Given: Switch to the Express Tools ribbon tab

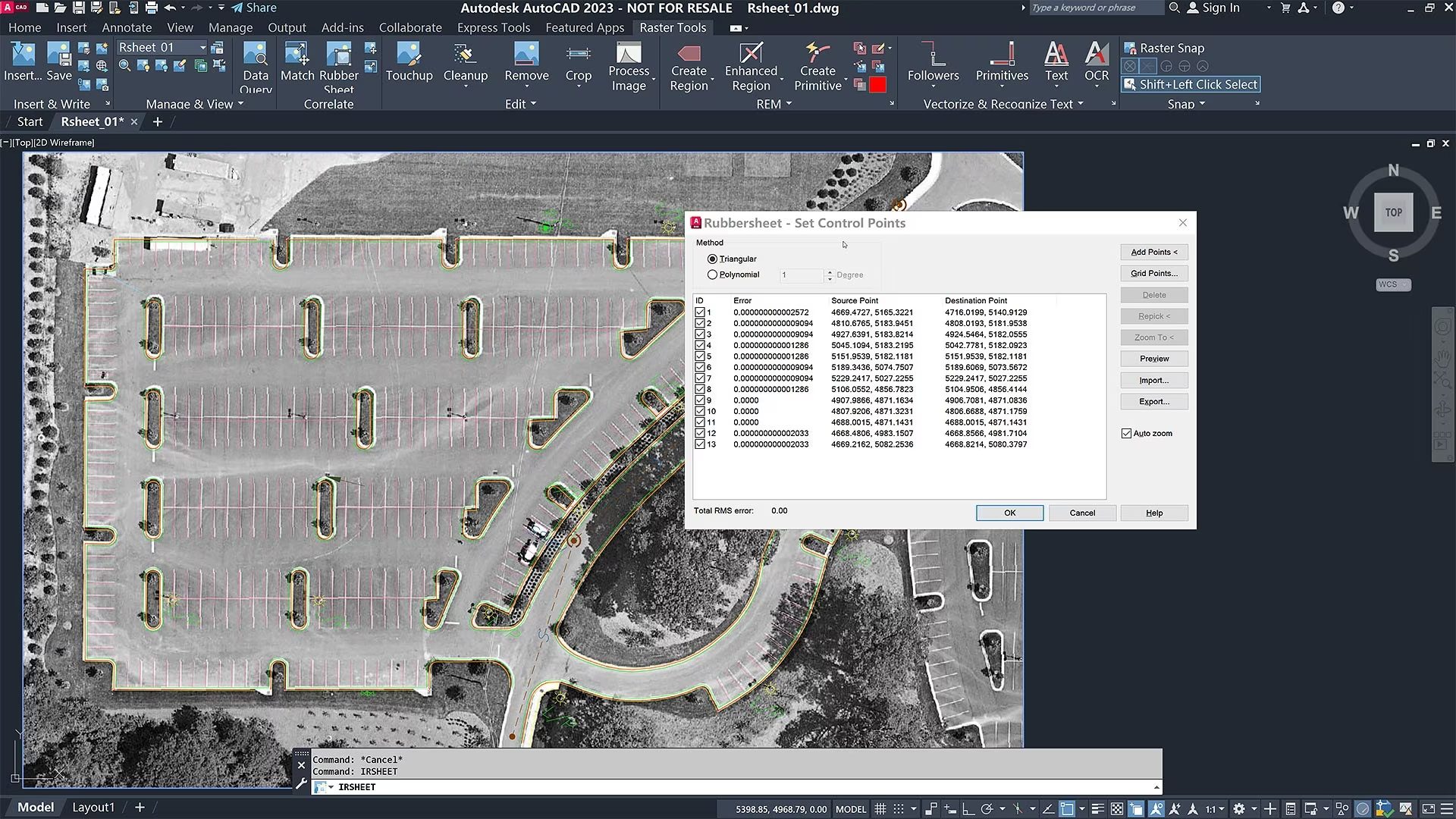Looking at the screenshot, I should [494, 27].
